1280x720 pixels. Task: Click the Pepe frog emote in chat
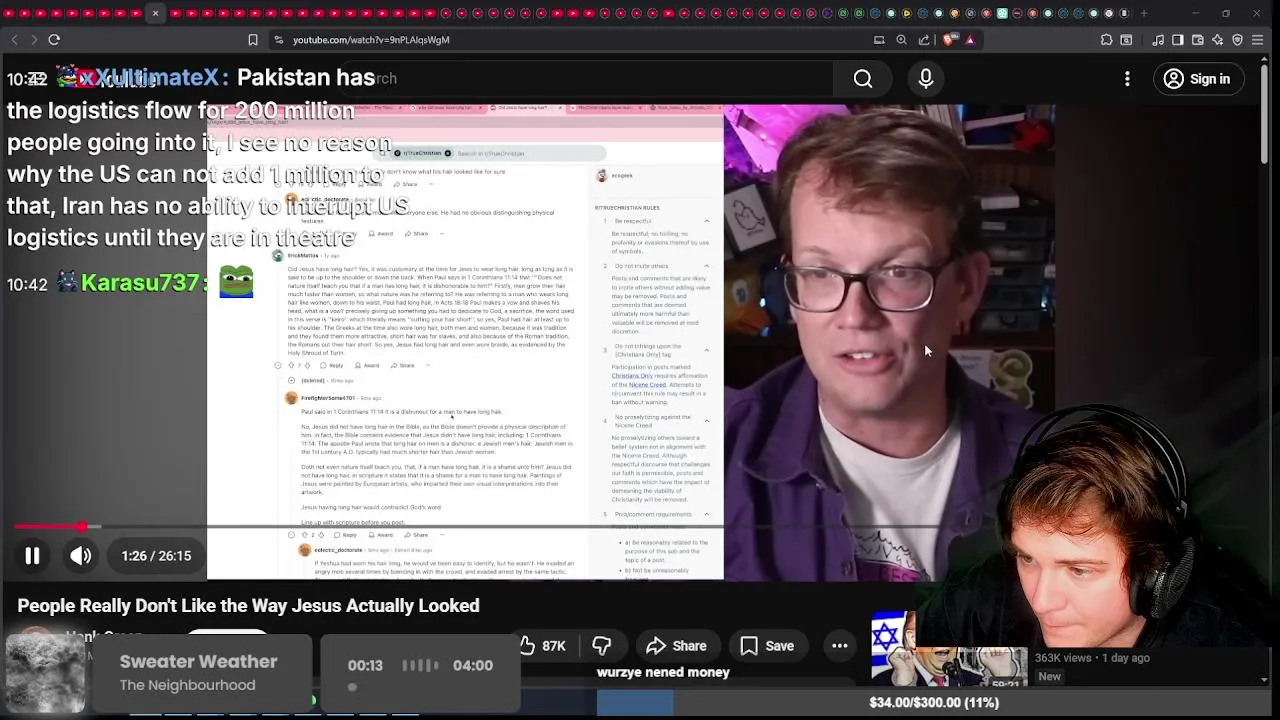pos(236,281)
